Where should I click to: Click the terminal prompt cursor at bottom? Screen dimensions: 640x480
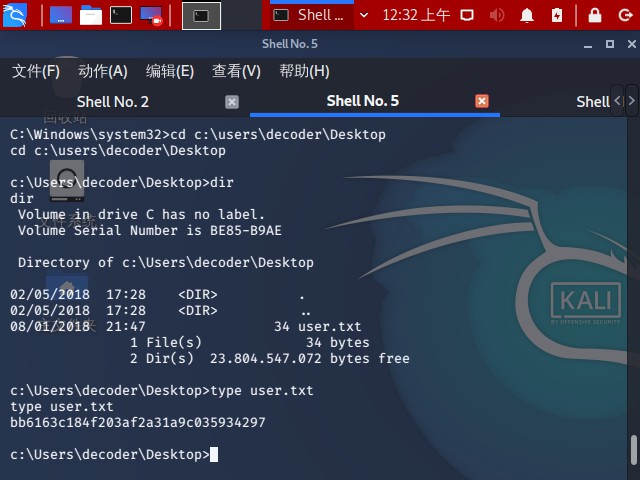[x=214, y=455]
